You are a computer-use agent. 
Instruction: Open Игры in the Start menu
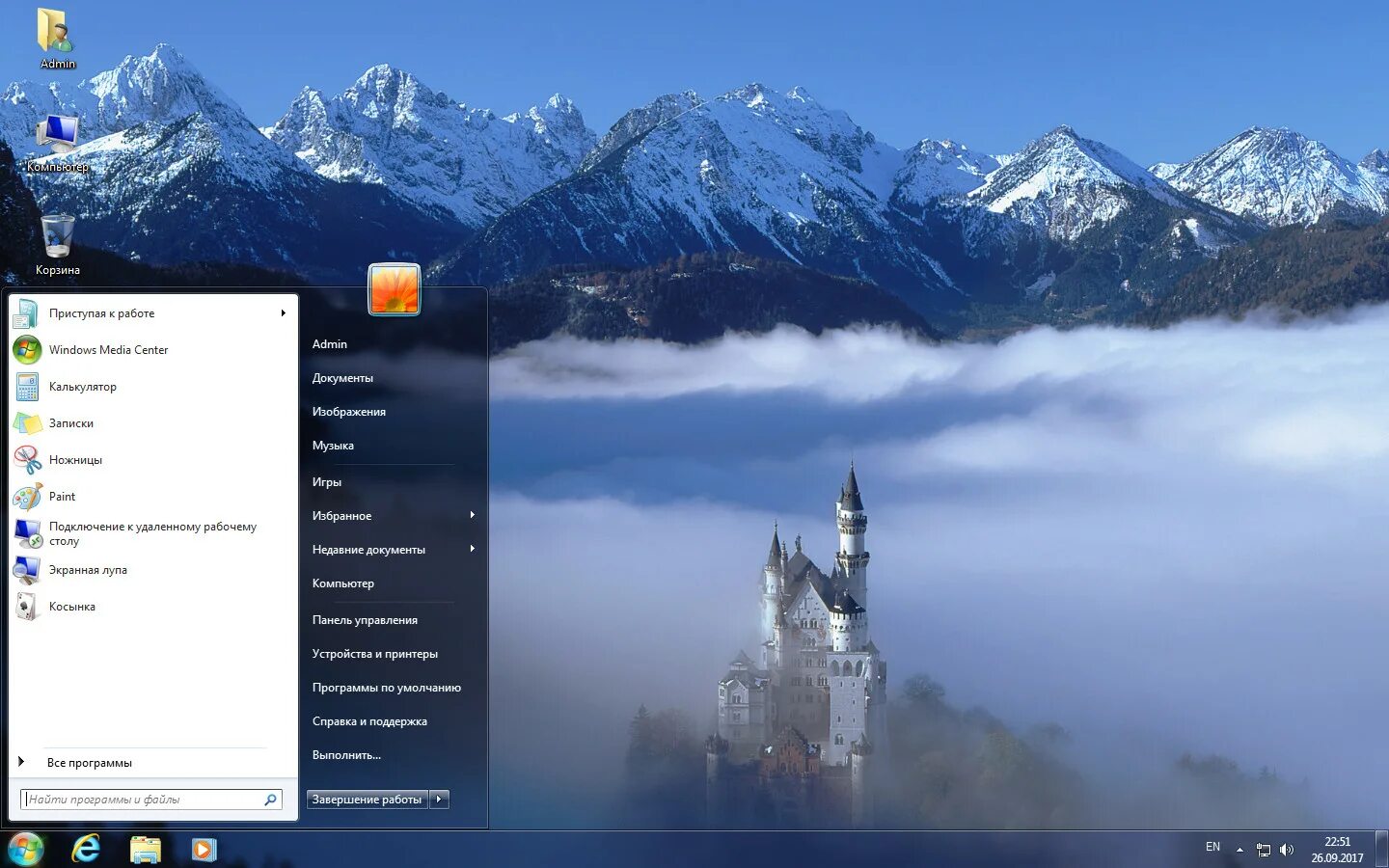(x=327, y=482)
